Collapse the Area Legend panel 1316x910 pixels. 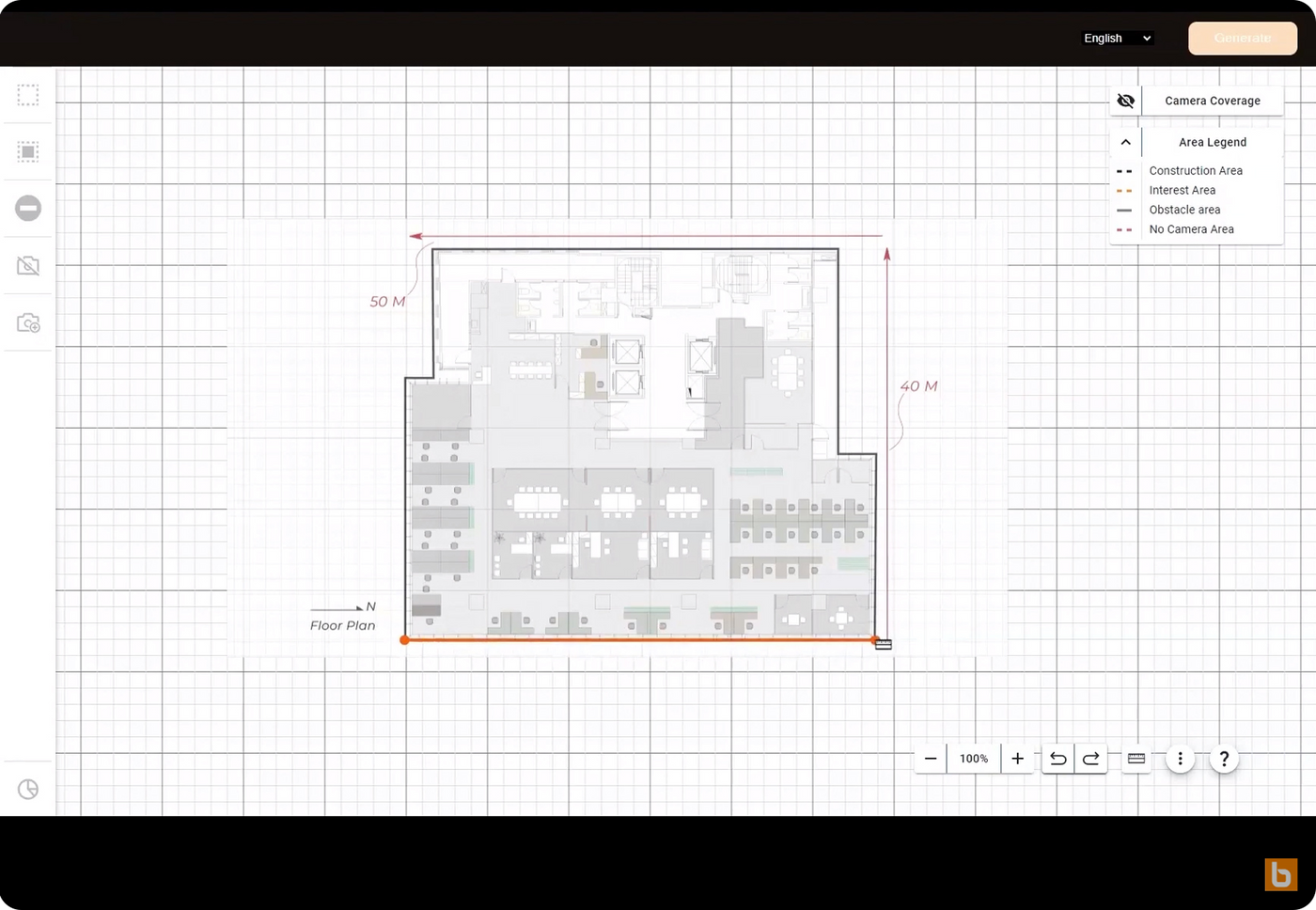[x=1125, y=142]
